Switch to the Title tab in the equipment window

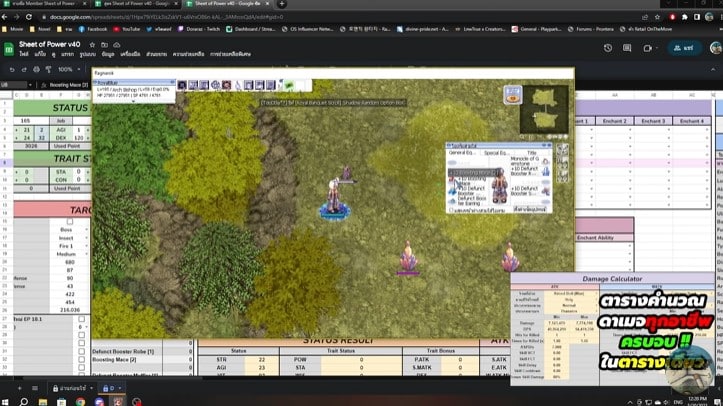532,153
